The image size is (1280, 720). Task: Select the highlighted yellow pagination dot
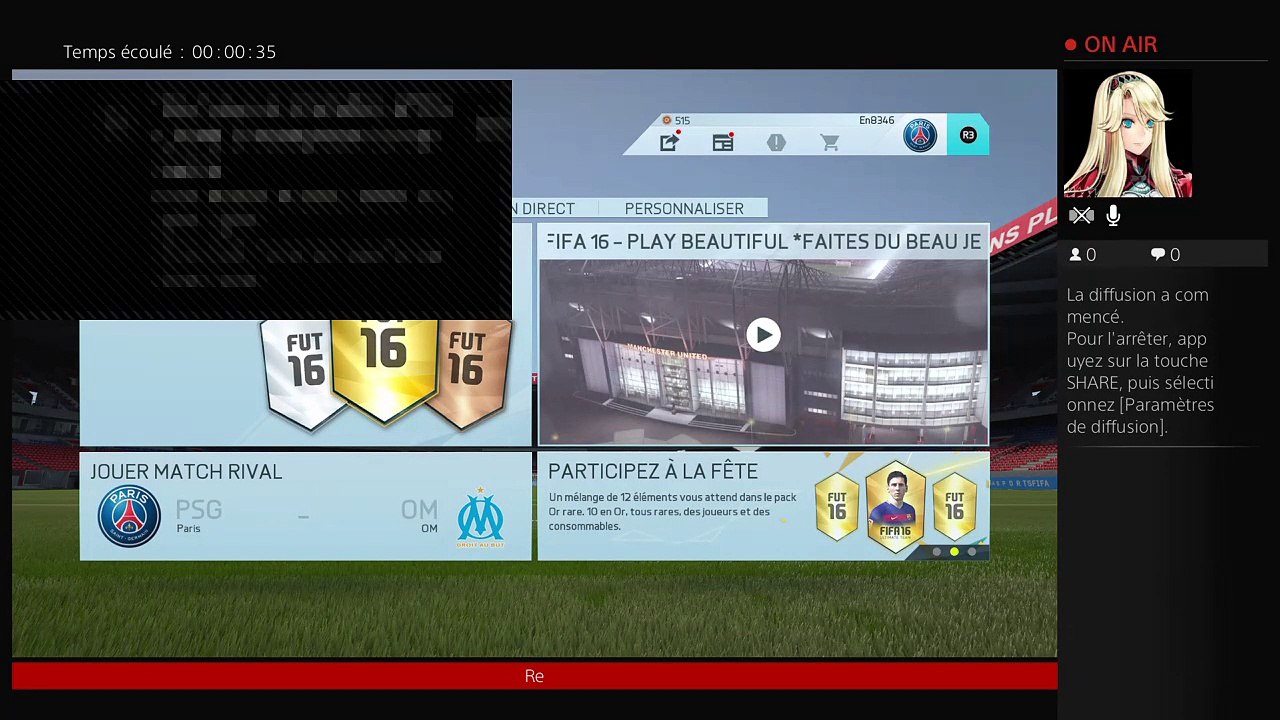(954, 552)
